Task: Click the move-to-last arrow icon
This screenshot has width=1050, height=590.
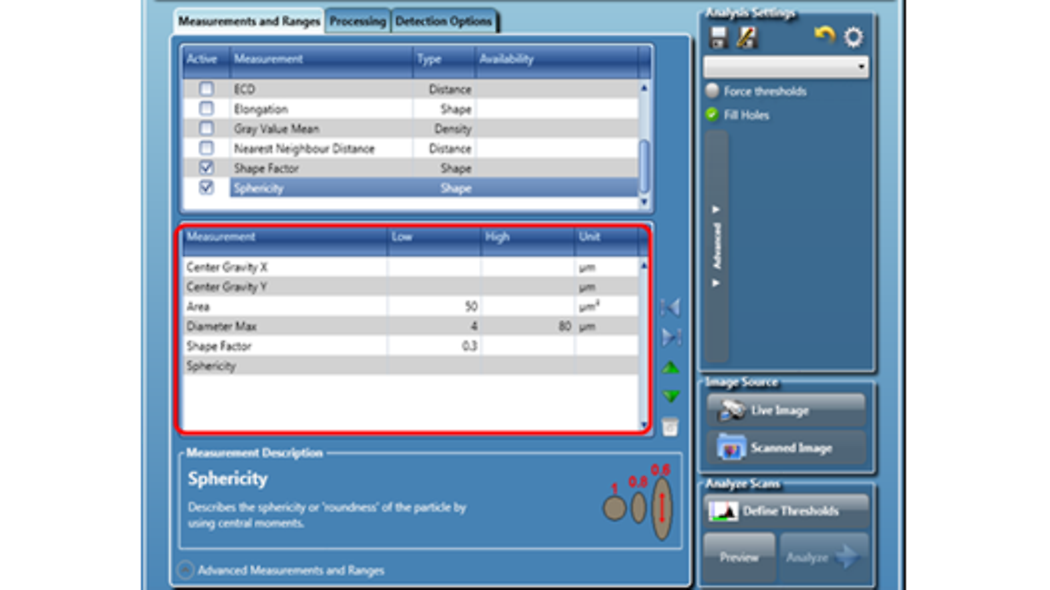Action: click(670, 337)
